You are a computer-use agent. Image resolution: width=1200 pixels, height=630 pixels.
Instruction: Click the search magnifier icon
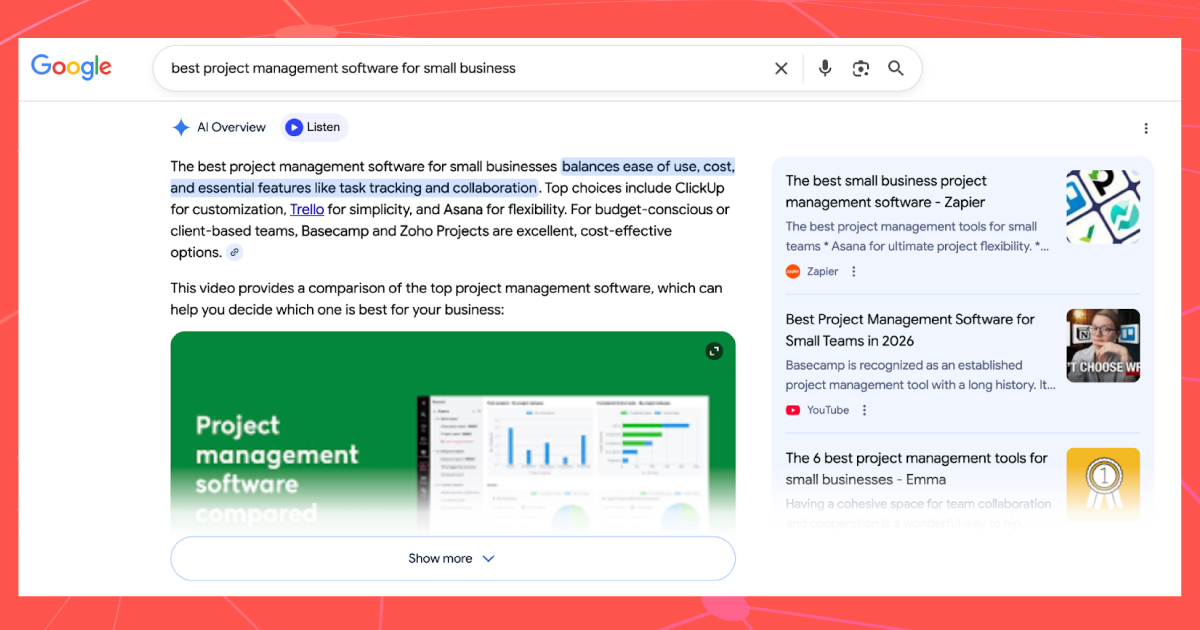tap(896, 68)
